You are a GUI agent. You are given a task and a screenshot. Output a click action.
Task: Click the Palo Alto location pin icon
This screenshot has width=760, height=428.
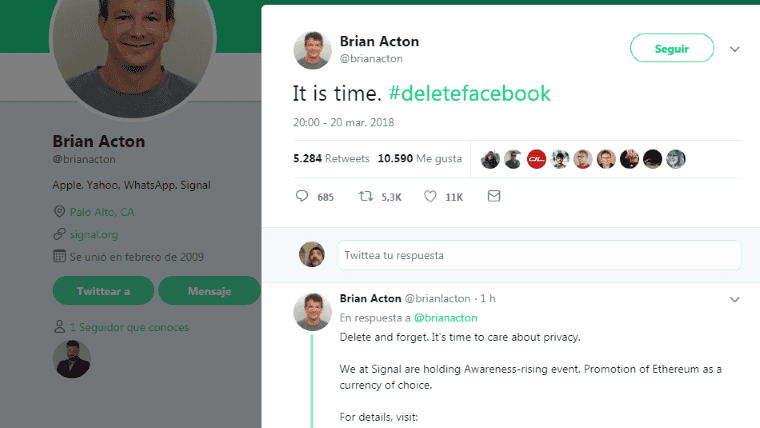(x=59, y=212)
